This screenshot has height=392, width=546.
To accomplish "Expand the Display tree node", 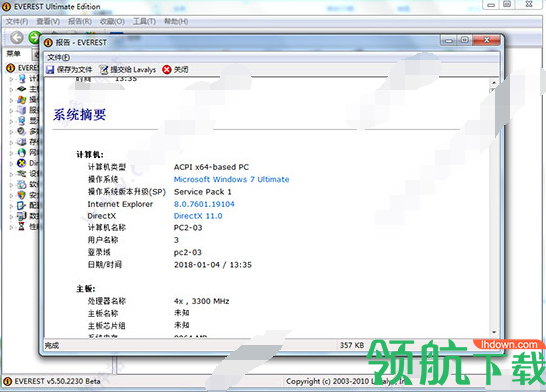I will click(11, 121).
